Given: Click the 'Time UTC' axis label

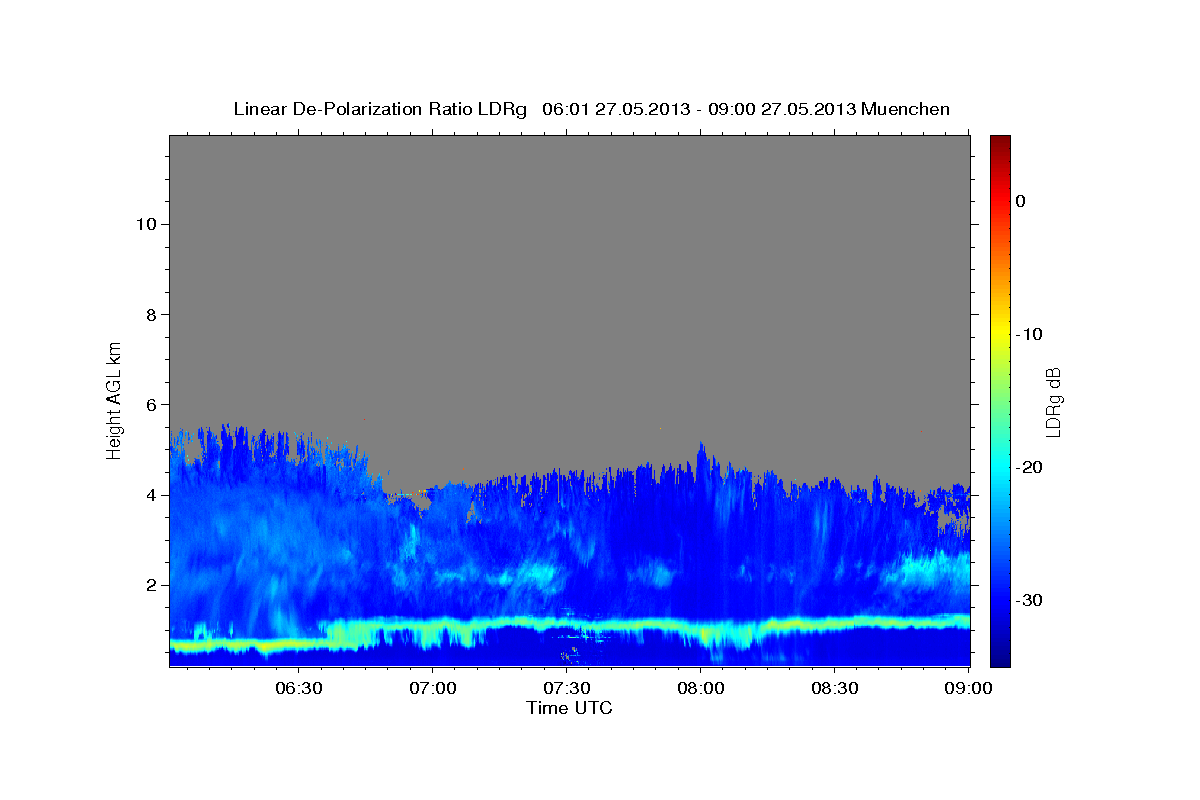Looking at the screenshot, I should (x=569, y=708).
